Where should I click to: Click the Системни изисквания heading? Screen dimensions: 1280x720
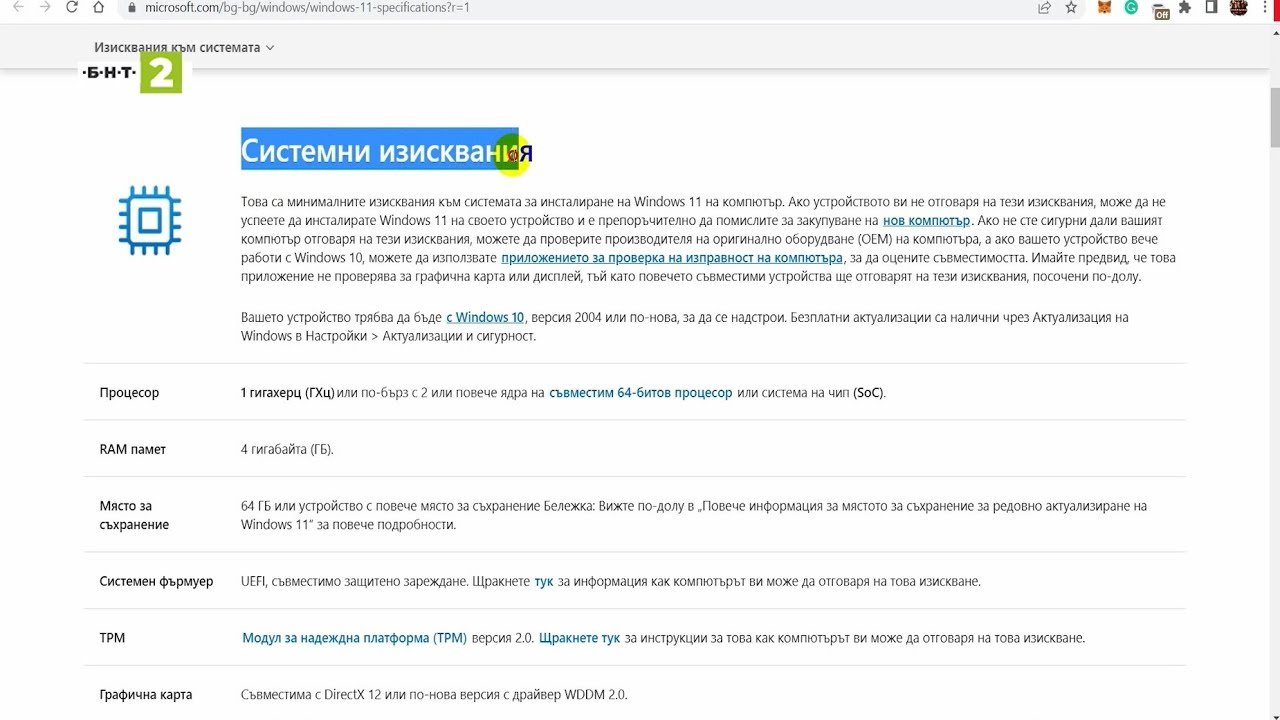click(387, 151)
